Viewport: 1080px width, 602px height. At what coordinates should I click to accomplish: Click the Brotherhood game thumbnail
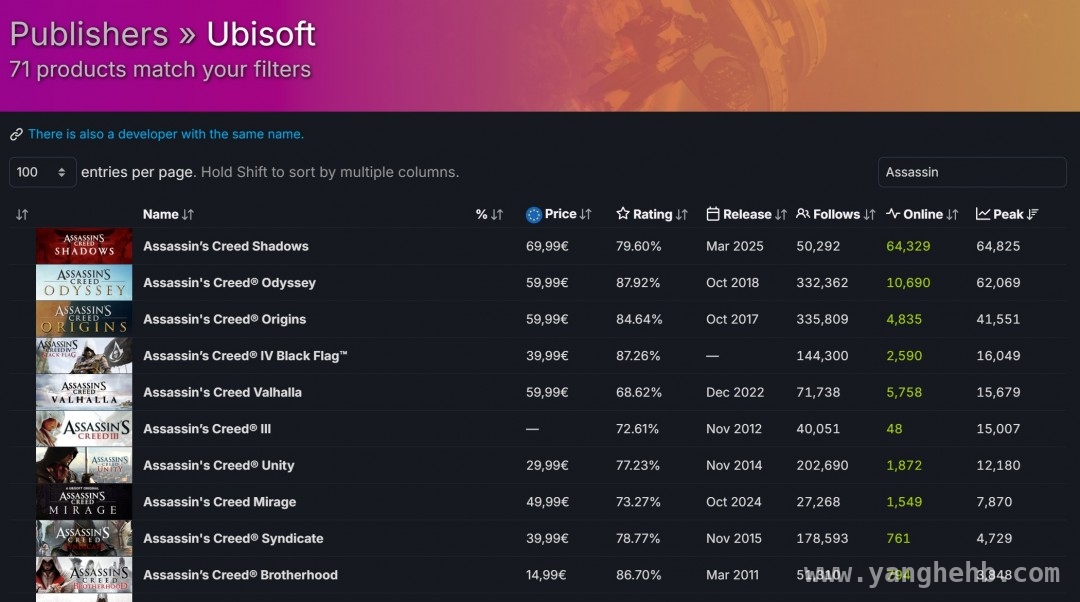coord(84,574)
